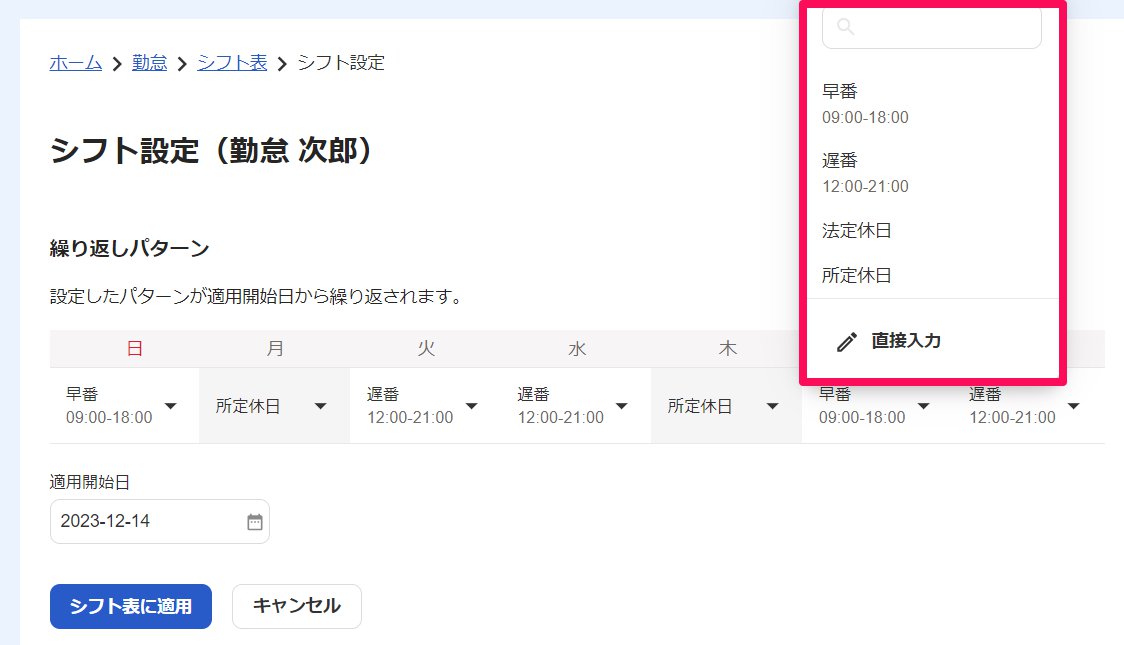Screen dimensions: 1124x645
Task: Click the 適用開始日 label
Action: coord(90,482)
